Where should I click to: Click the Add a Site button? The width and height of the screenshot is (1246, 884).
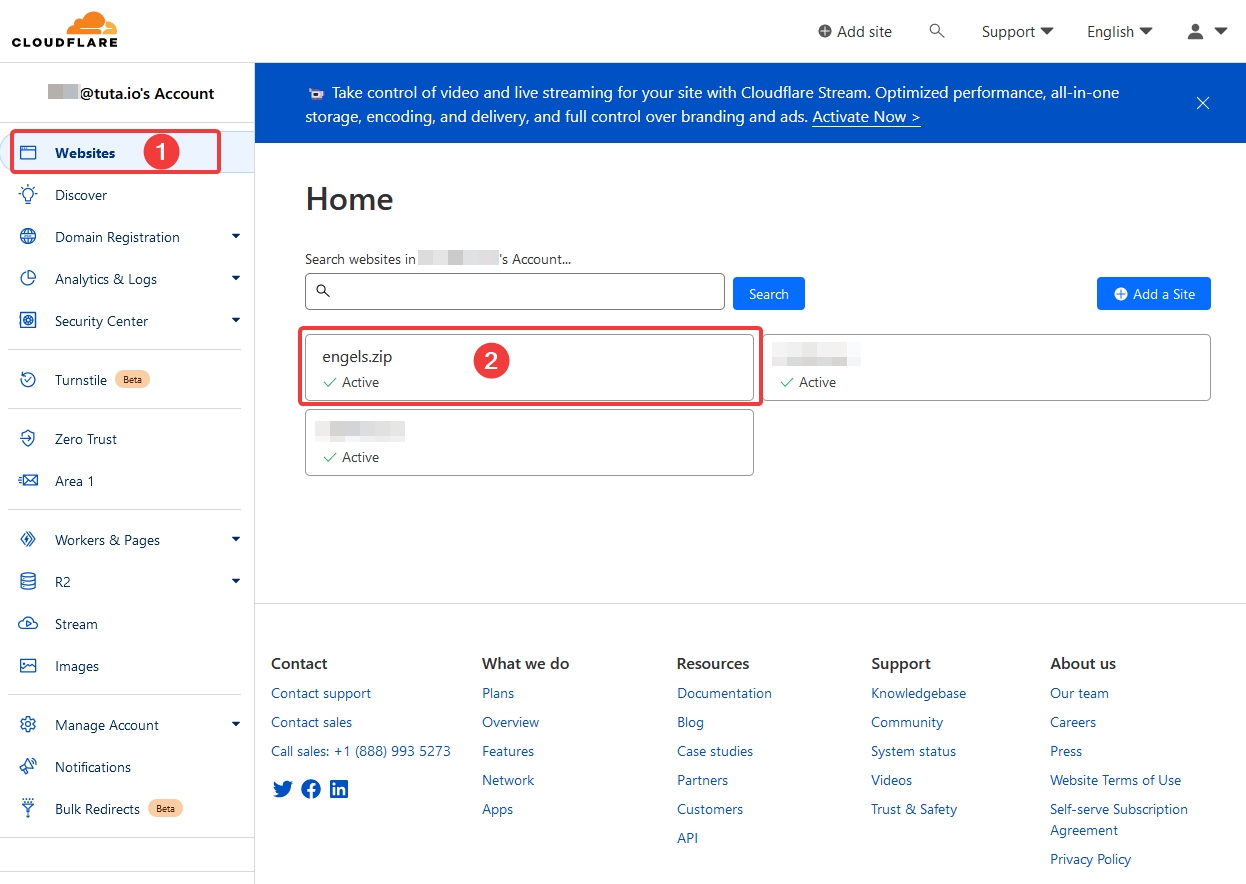tap(1153, 294)
